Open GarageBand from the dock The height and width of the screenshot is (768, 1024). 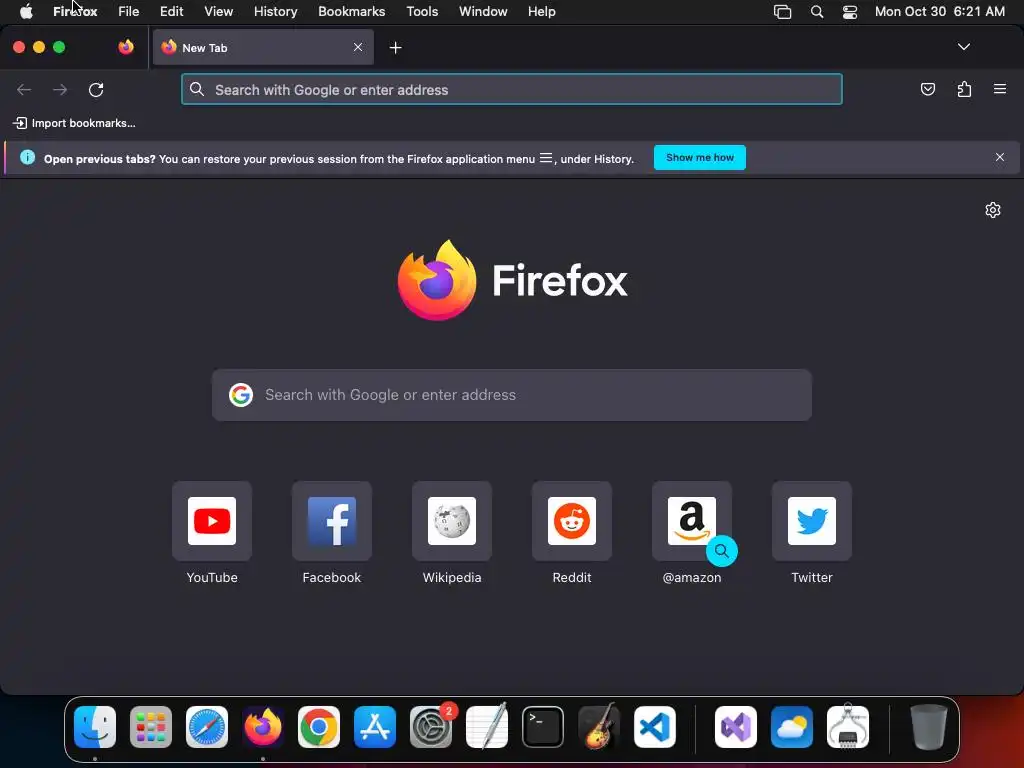599,727
